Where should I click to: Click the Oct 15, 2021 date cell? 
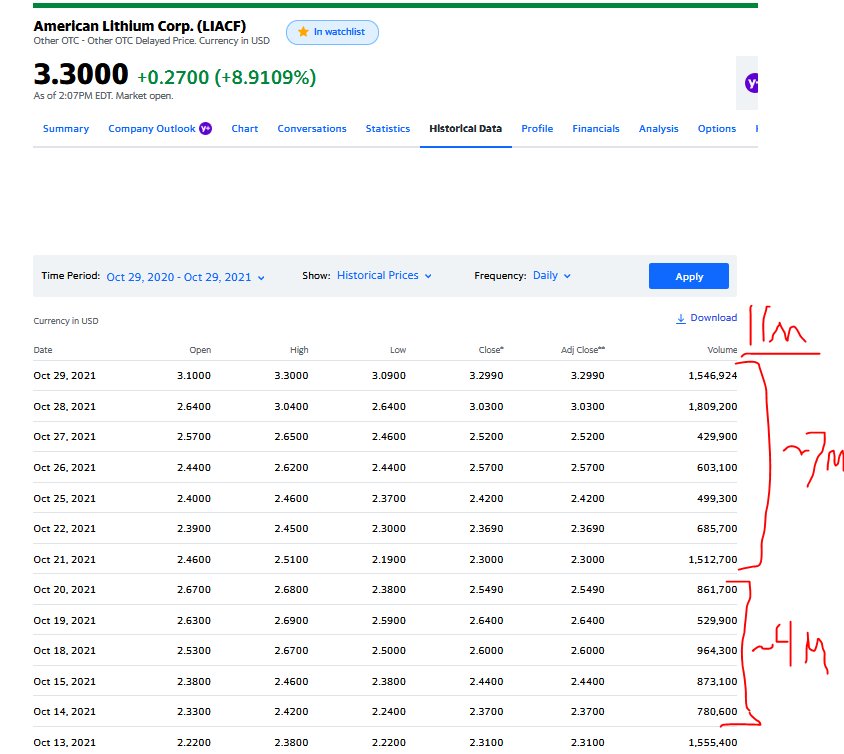pos(65,681)
